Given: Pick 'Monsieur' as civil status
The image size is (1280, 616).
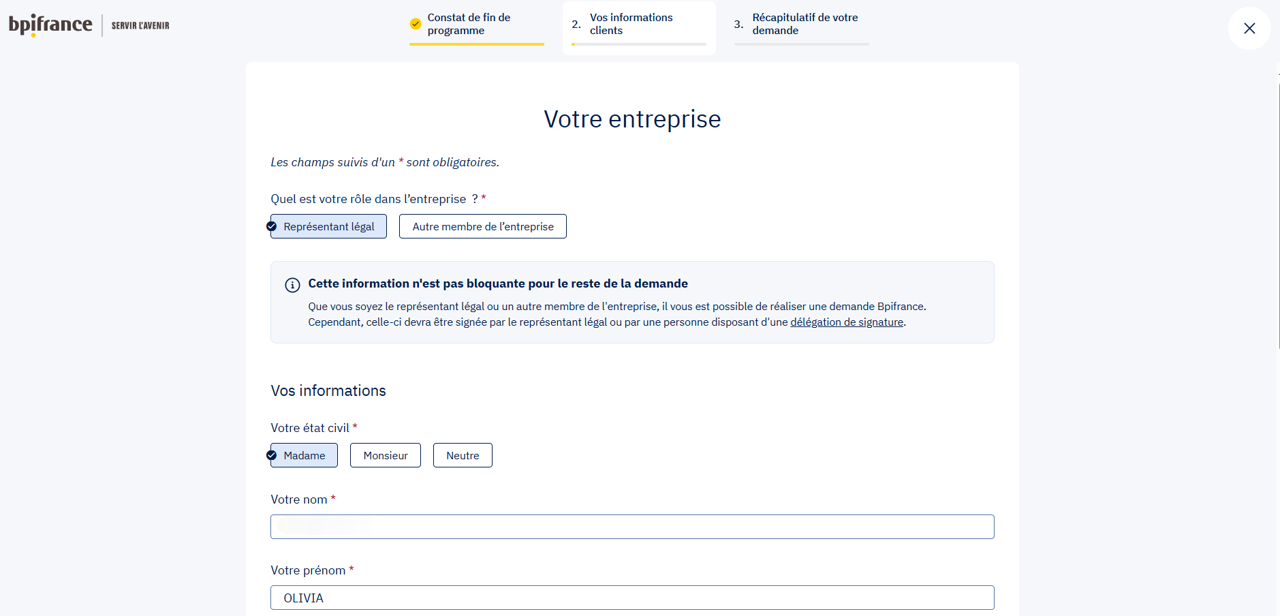Looking at the screenshot, I should tap(385, 455).
